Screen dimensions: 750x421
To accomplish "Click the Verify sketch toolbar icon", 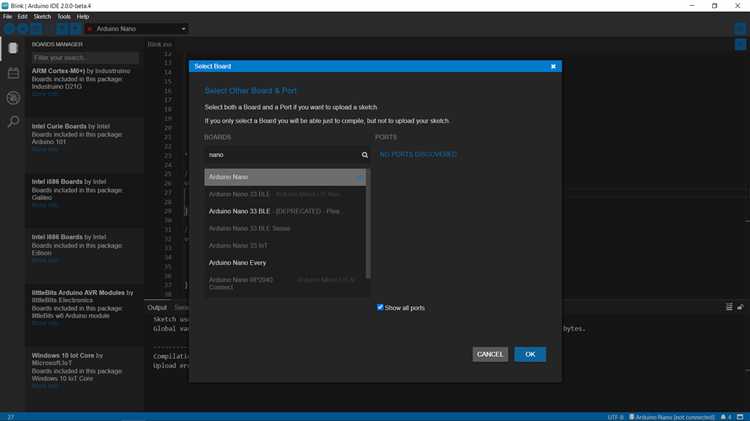I will click(9, 29).
